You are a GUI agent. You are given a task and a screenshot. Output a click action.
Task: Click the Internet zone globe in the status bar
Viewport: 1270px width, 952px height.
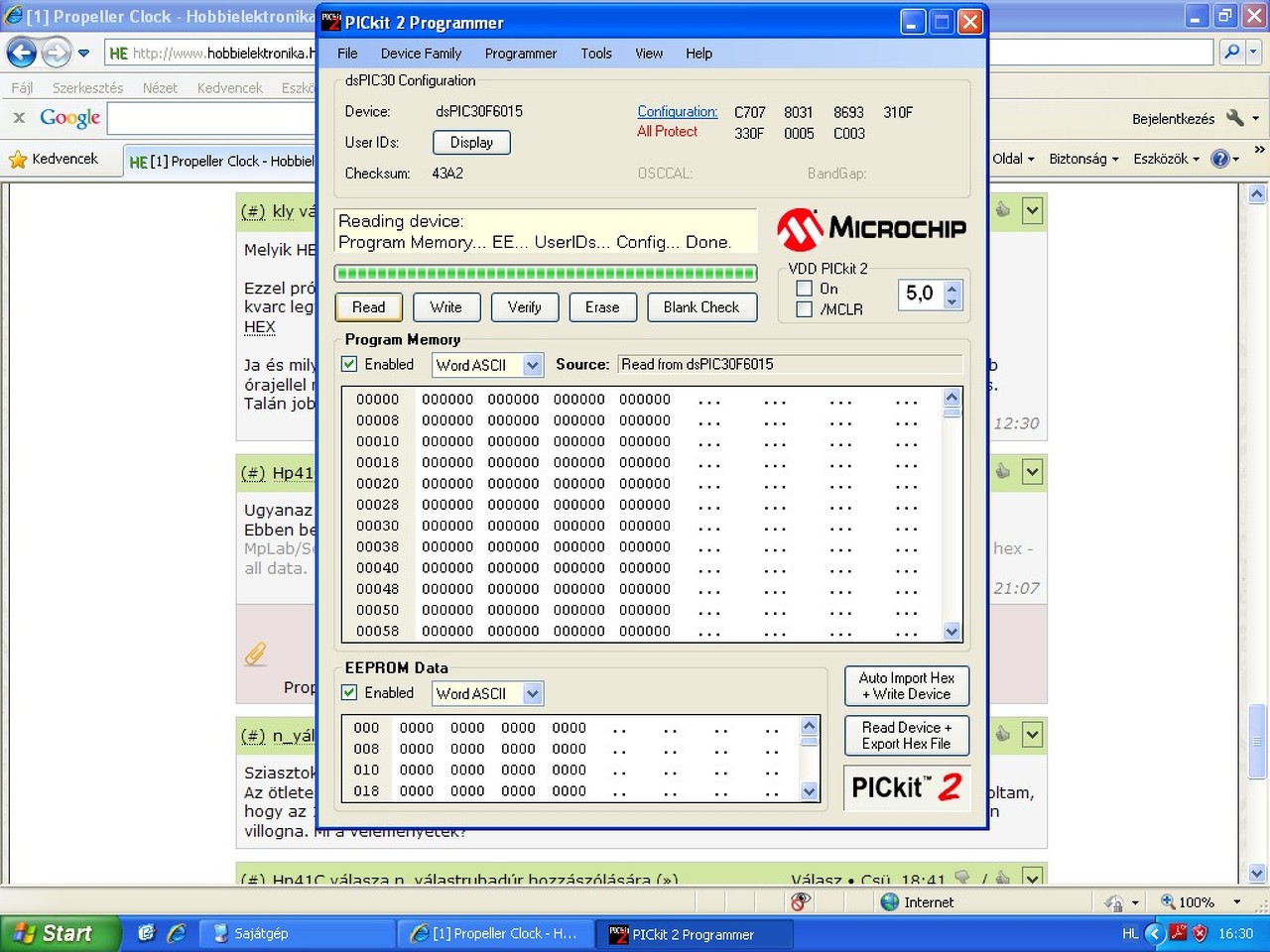click(889, 901)
